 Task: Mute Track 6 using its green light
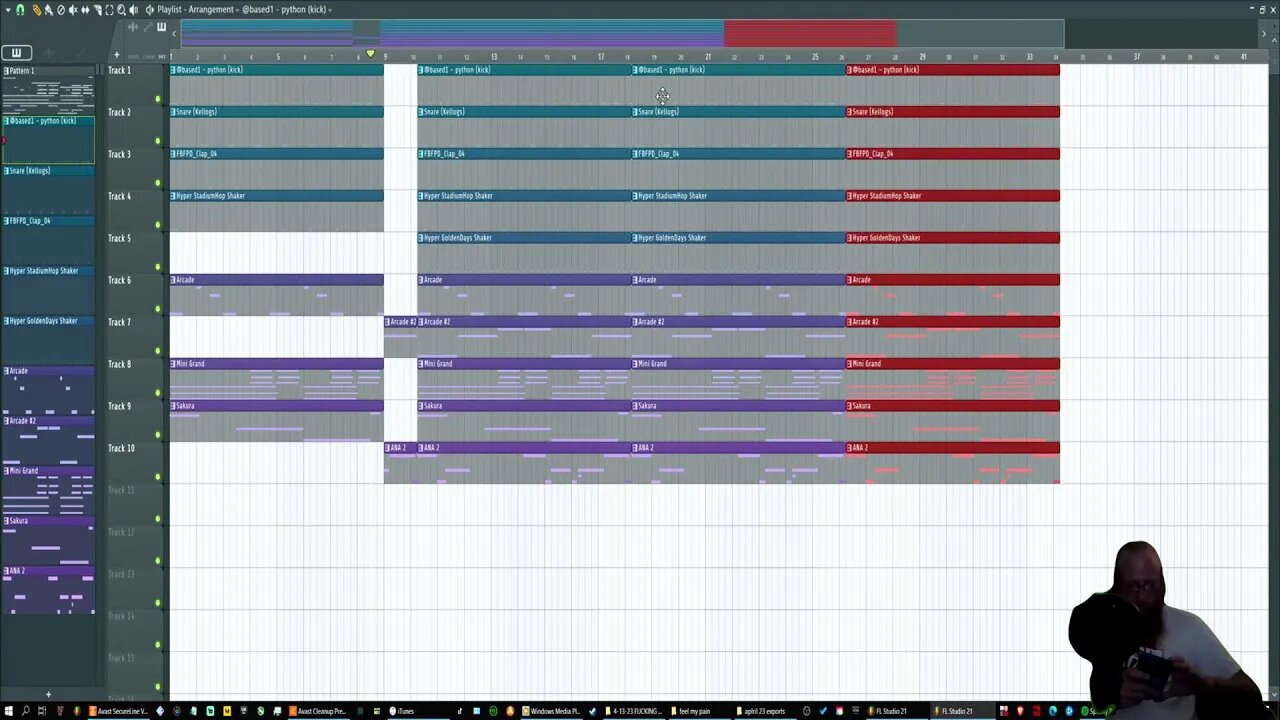coord(157,308)
